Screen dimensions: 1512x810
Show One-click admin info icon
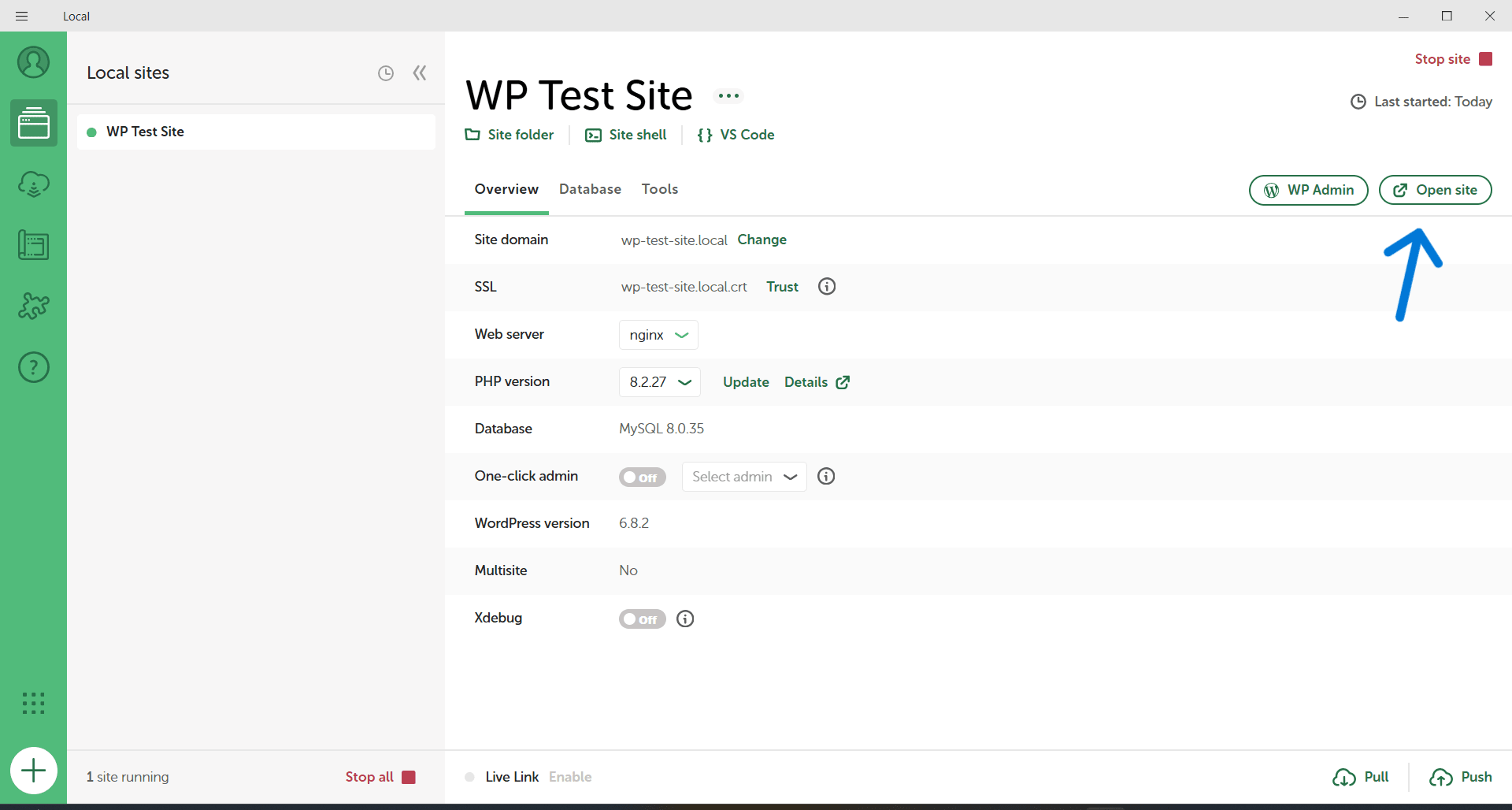[826, 476]
